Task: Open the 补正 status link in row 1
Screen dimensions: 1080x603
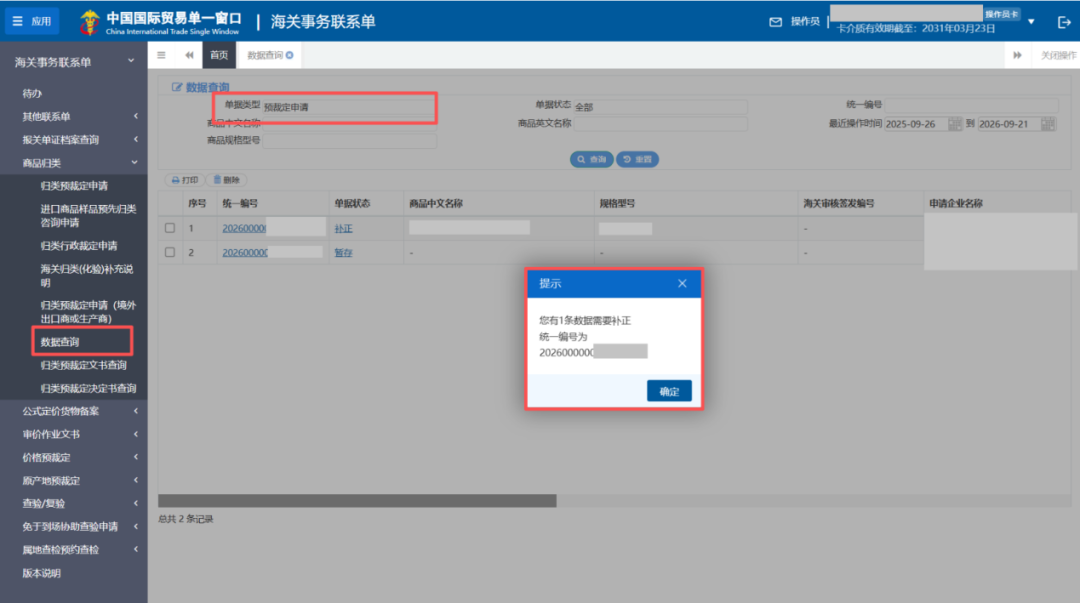Action: pos(343,228)
